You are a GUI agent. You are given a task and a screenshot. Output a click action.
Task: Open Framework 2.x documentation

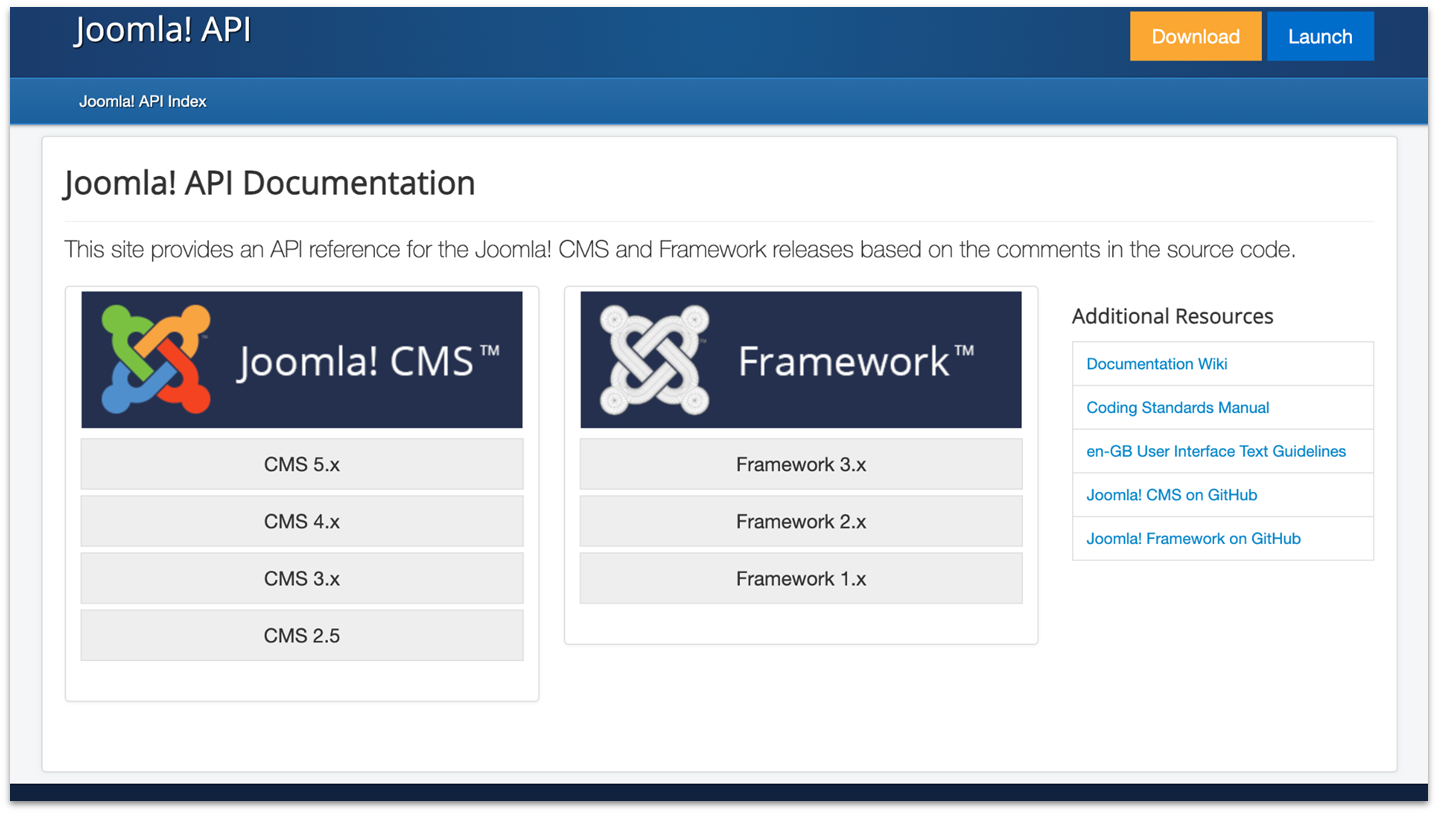(x=801, y=521)
